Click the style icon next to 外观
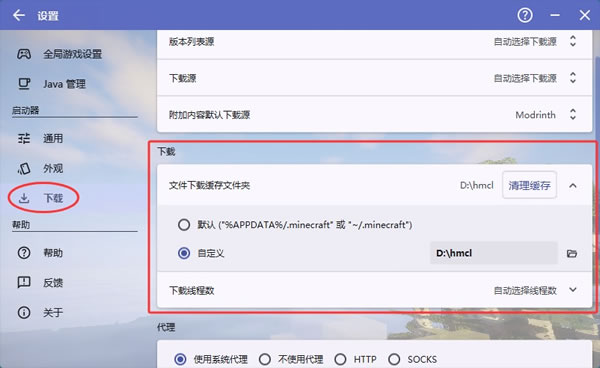Screen dimensions: 600x368 (x=24, y=168)
